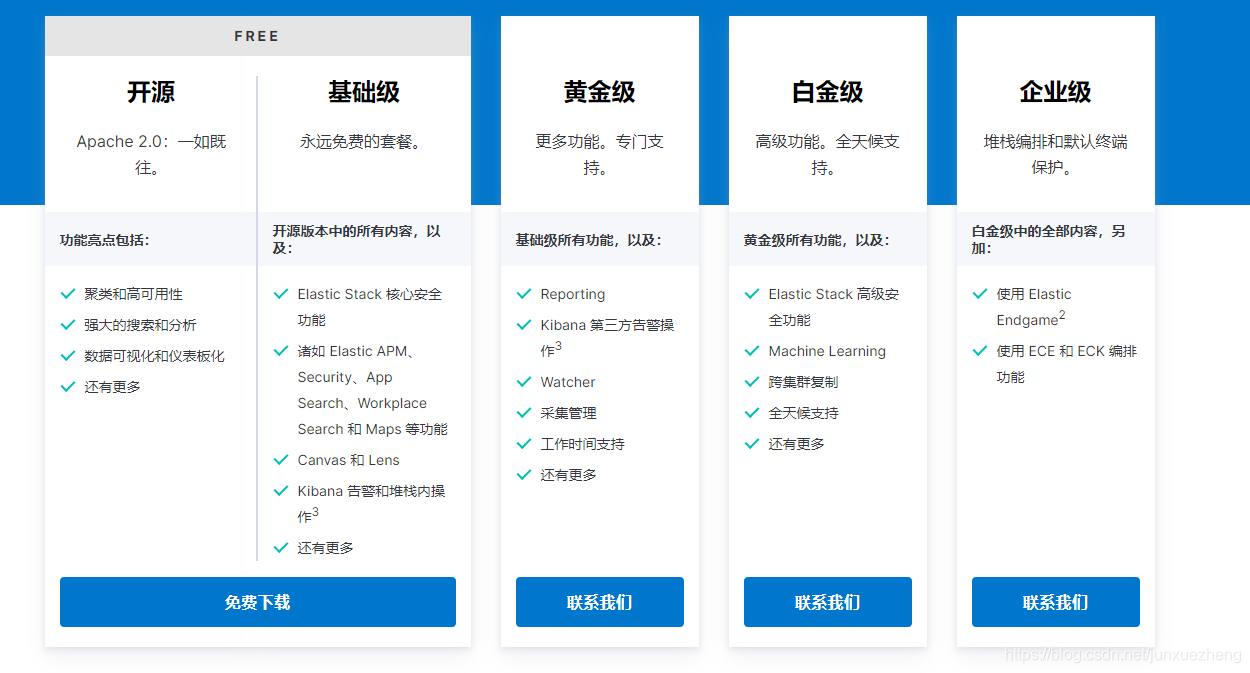This screenshot has width=1250, height=673.
Task: Click the checkmark beside 跨集群复制
Action: coord(752,382)
